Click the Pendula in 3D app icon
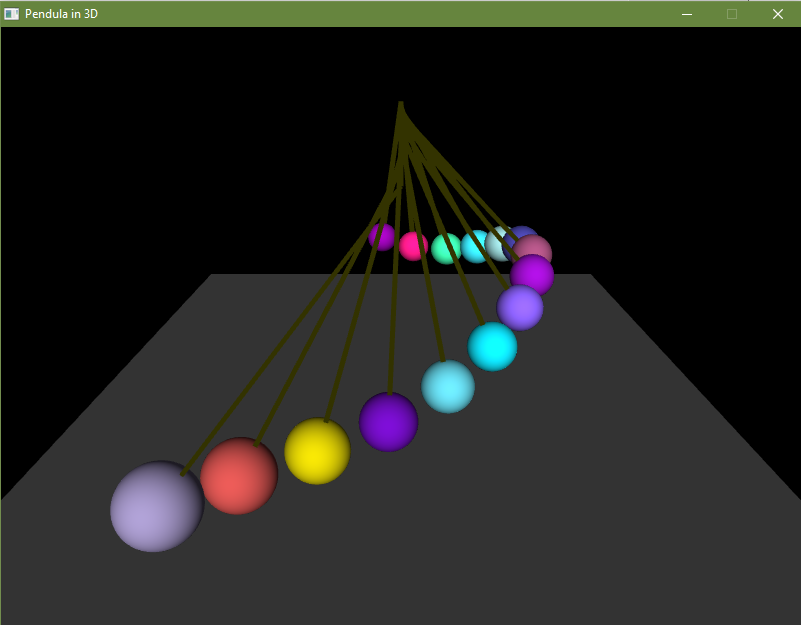This screenshot has height=625, width=801. tap(12, 14)
